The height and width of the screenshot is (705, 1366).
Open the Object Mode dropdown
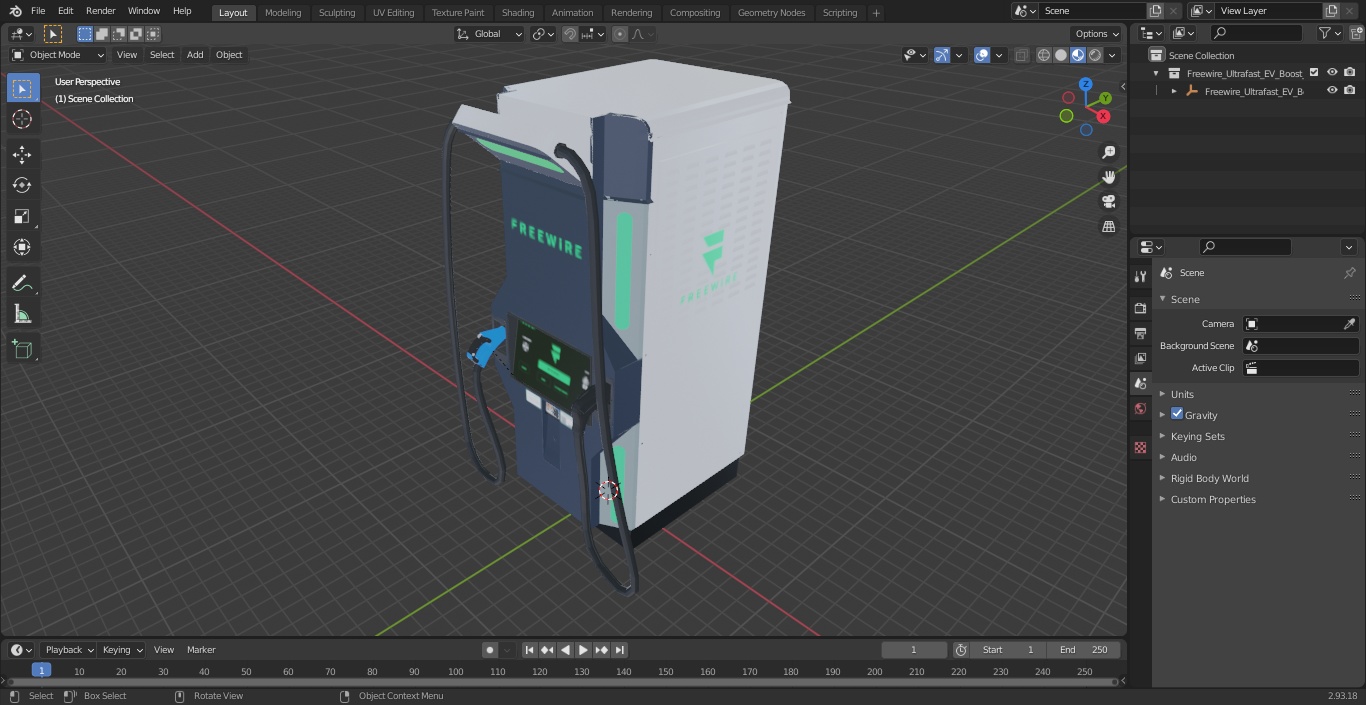58,55
